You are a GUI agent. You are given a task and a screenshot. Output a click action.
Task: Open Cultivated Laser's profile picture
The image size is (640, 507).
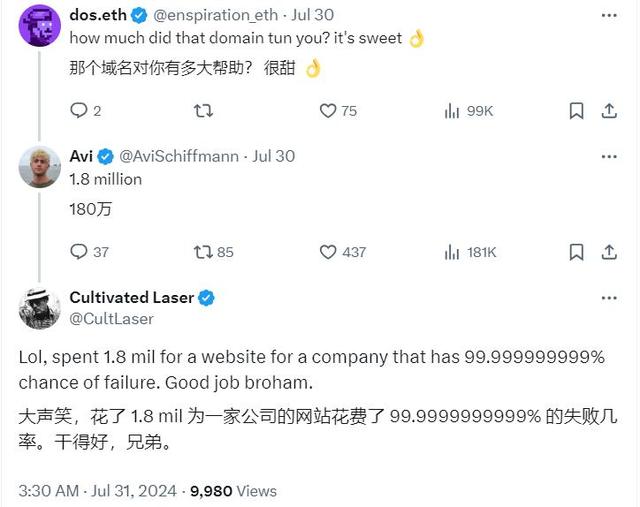click(x=39, y=308)
